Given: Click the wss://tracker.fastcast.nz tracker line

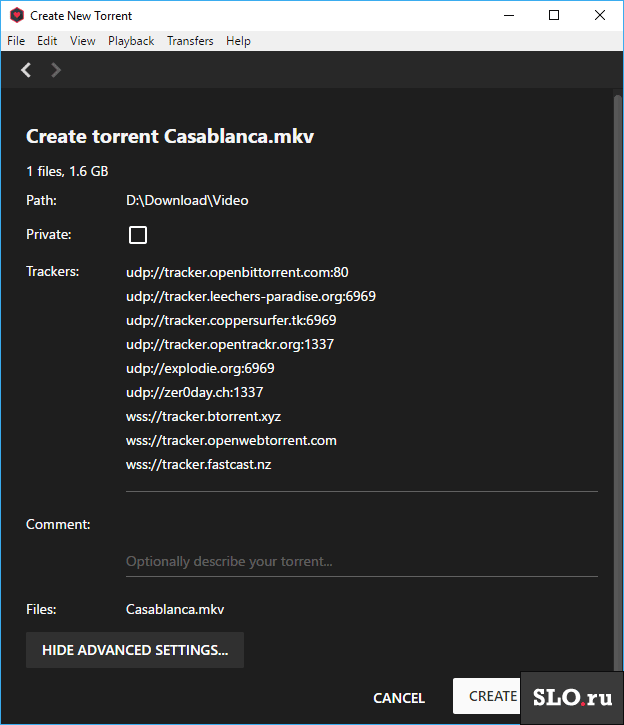Looking at the screenshot, I should (x=199, y=464).
